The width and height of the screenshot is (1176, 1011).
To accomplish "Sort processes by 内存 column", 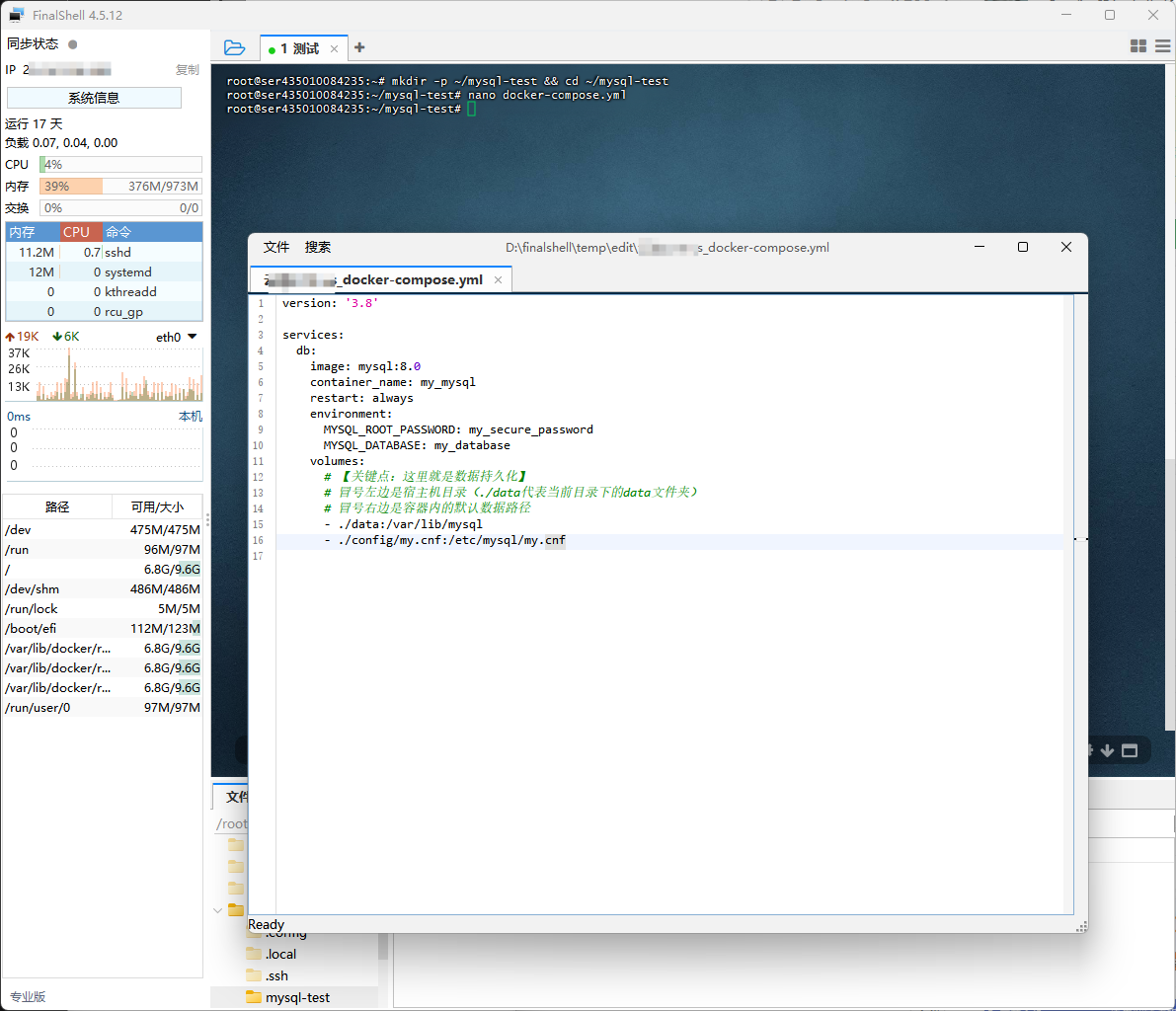I will pos(22,232).
